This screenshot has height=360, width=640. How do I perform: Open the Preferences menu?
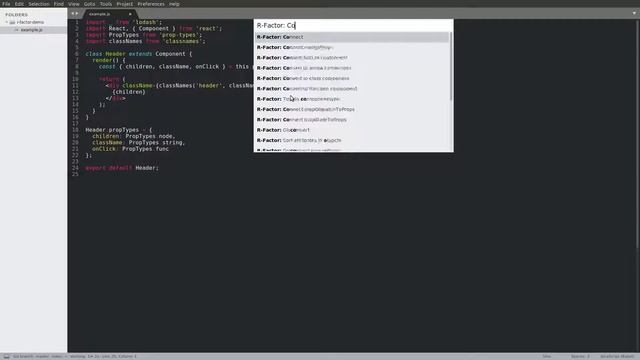[151, 4]
